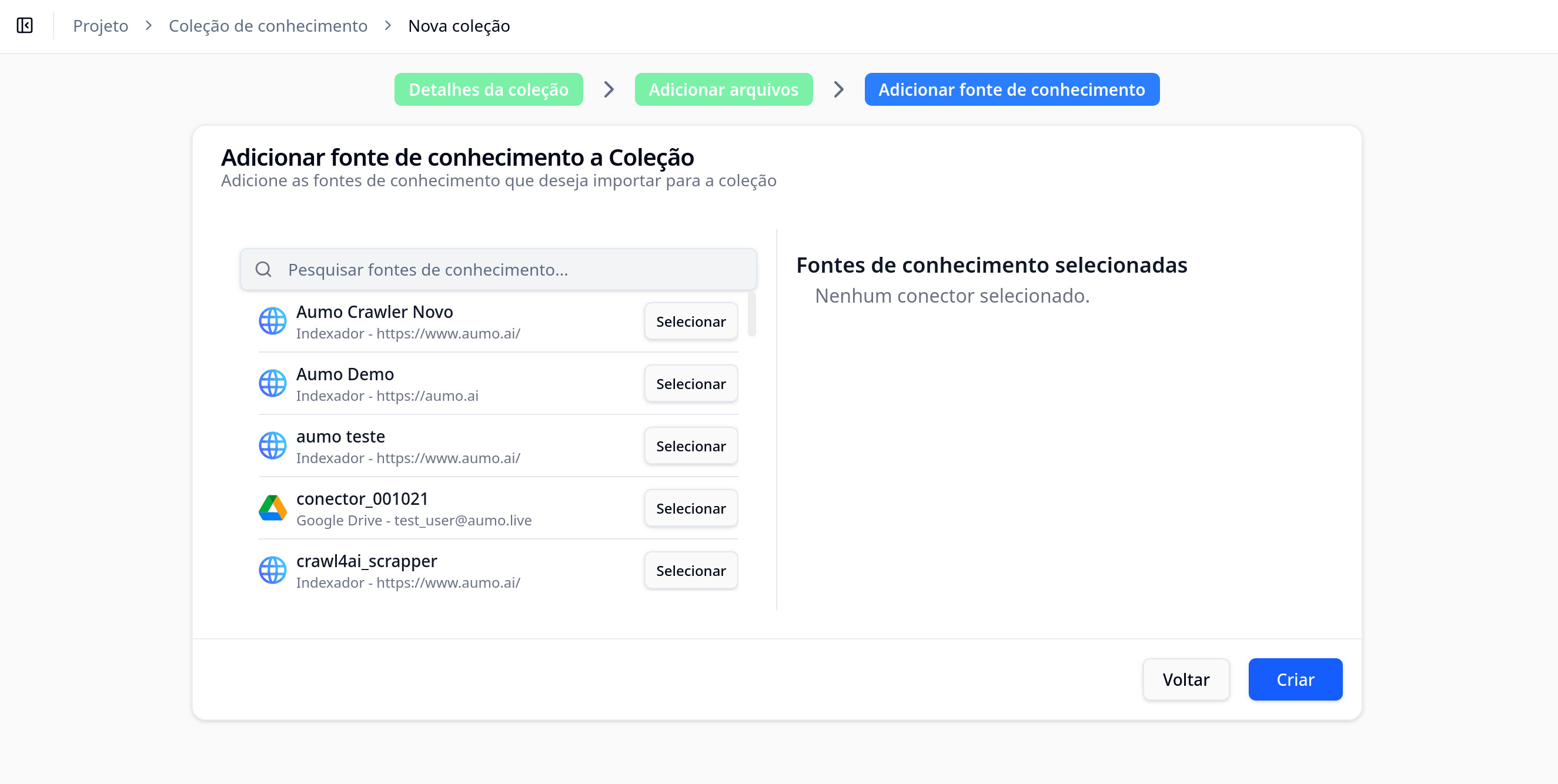Click the search magnifier icon

[x=263, y=269]
